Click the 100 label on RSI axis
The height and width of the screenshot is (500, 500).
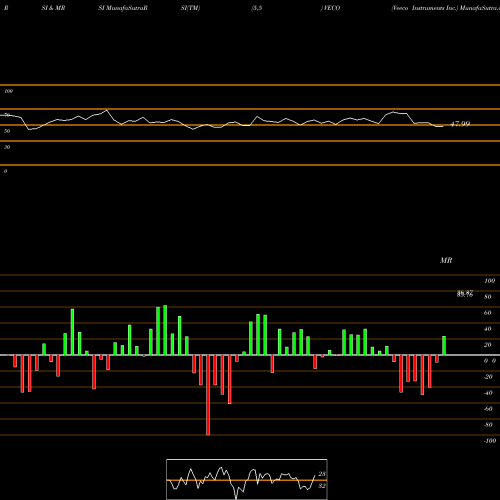(8, 91)
